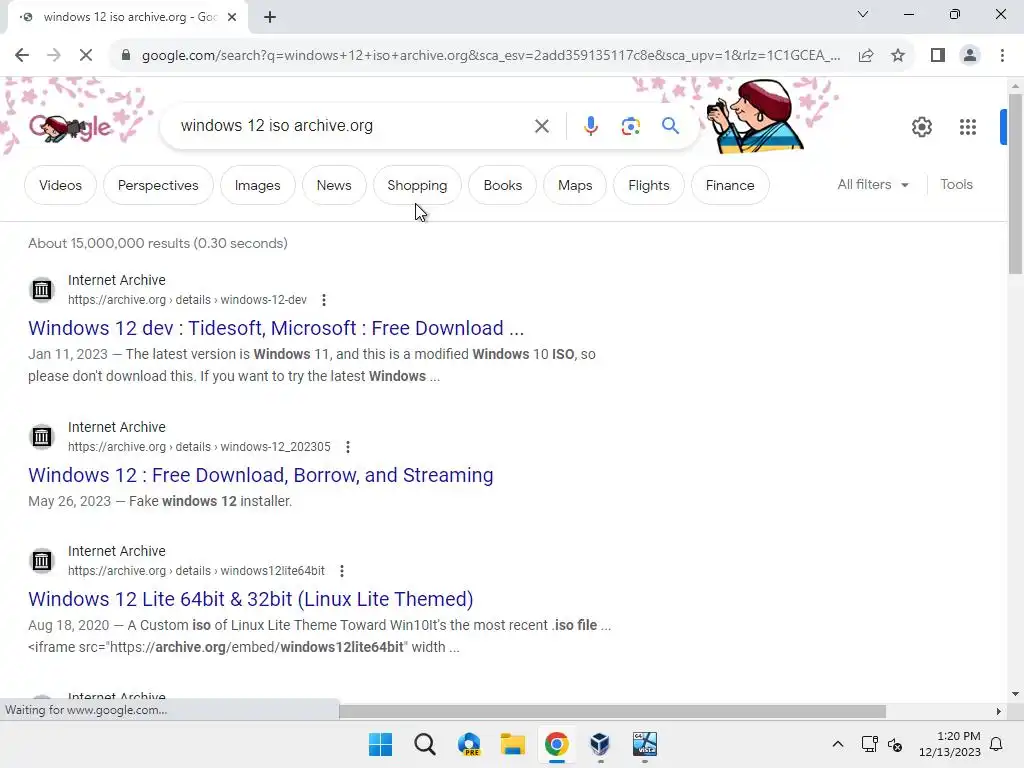Switch to Books results
The height and width of the screenshot is (768, 1024).
(x=503, y=185)
